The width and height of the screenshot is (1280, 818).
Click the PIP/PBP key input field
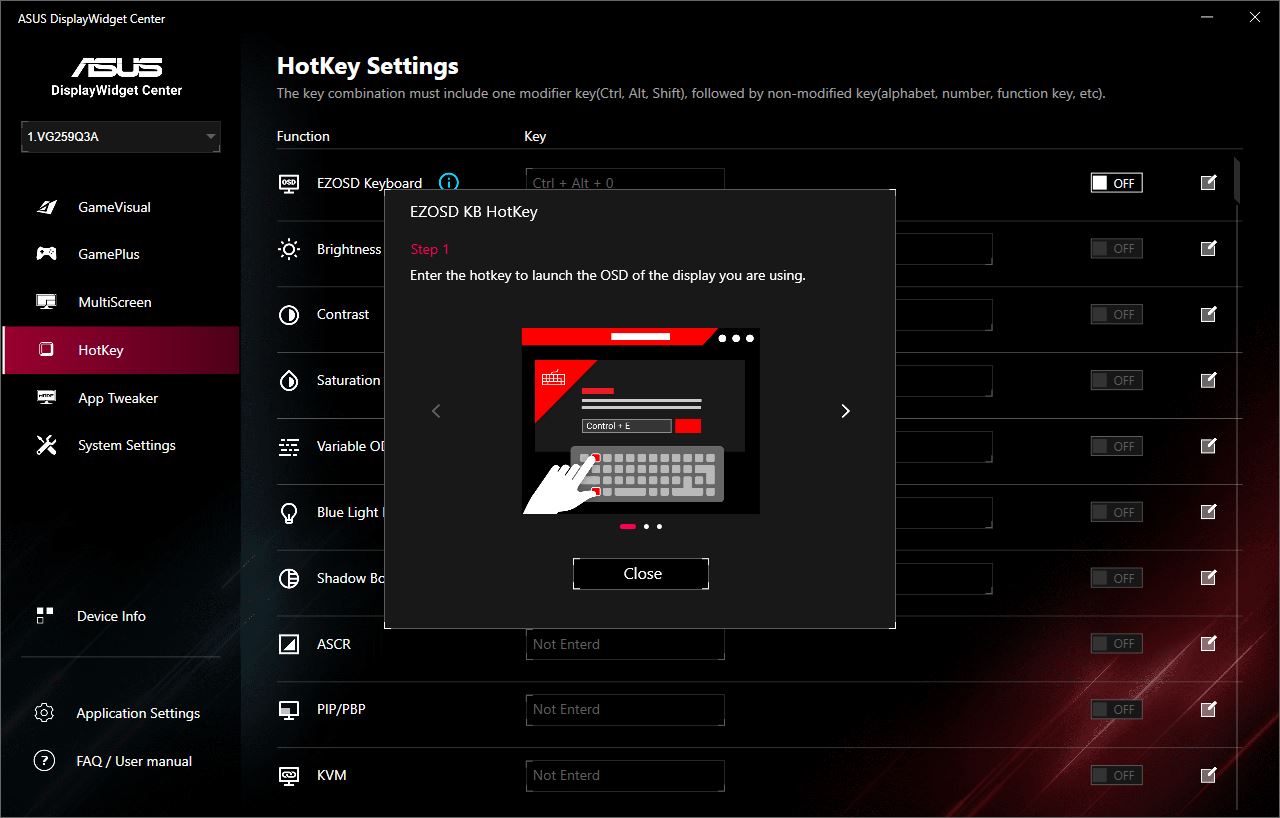[625, 709]
